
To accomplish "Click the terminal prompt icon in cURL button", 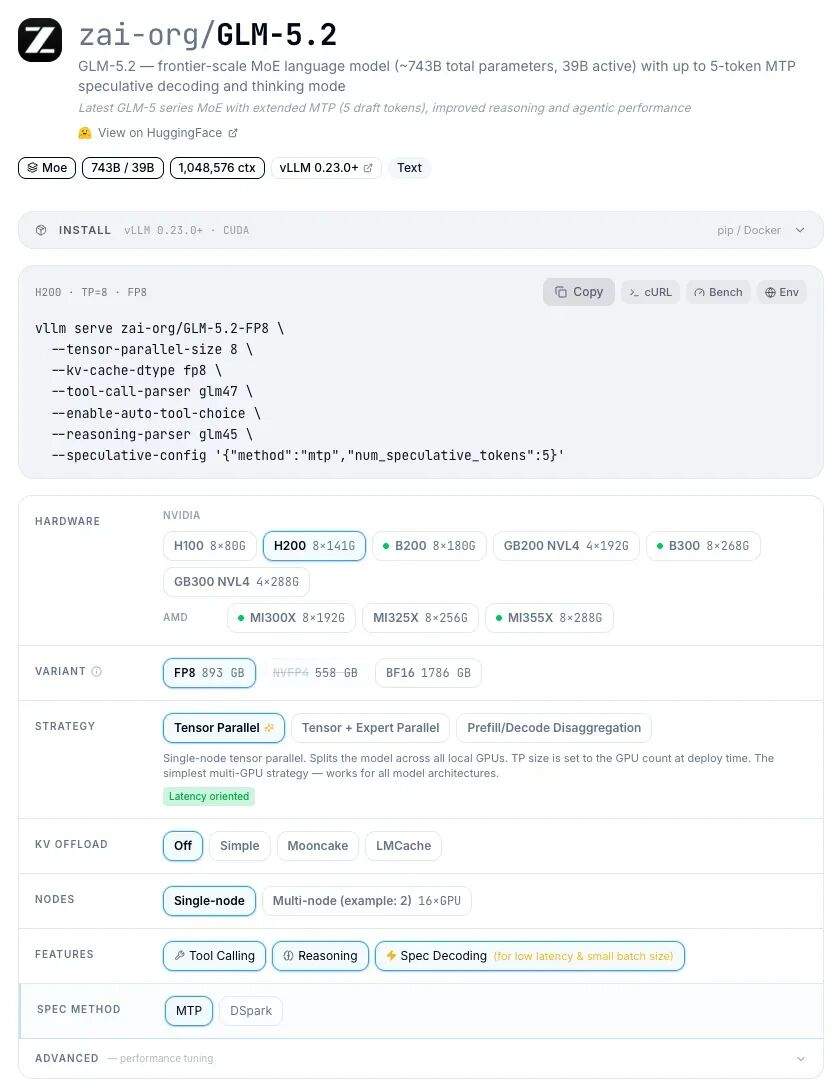I will tap(634, 292).
